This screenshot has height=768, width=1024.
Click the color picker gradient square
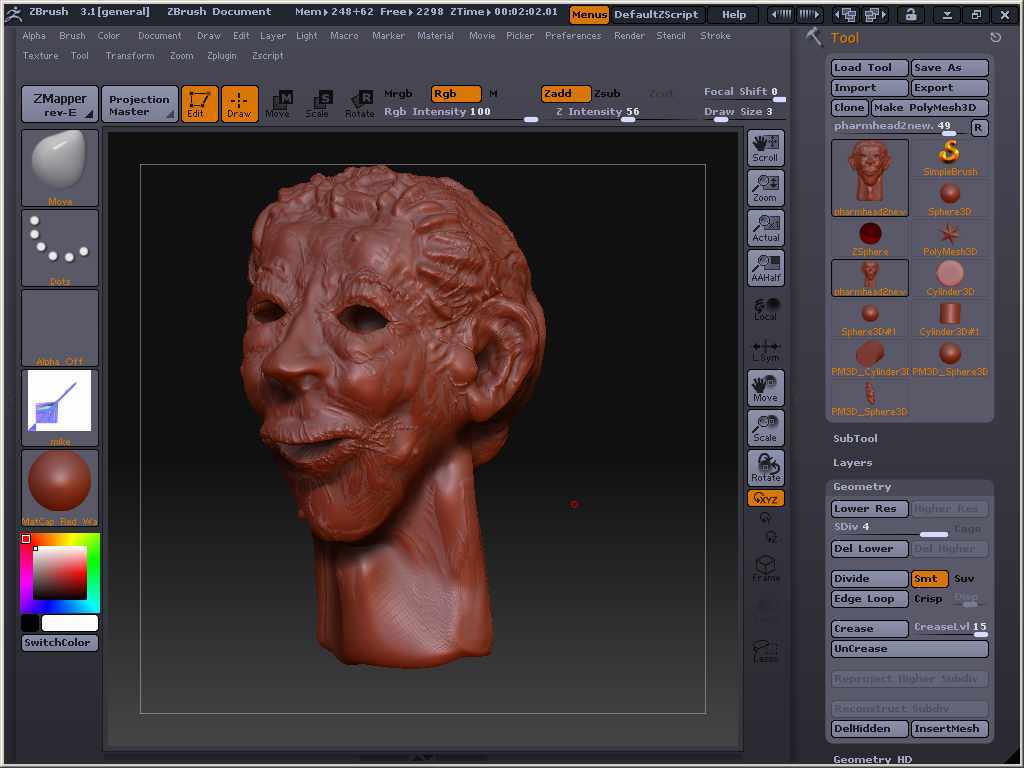pyautogui.click(x=59, y=573)
